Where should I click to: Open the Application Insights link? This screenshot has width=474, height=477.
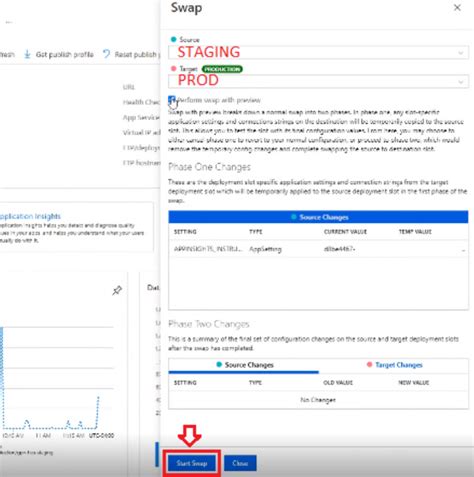click(30, 216)
